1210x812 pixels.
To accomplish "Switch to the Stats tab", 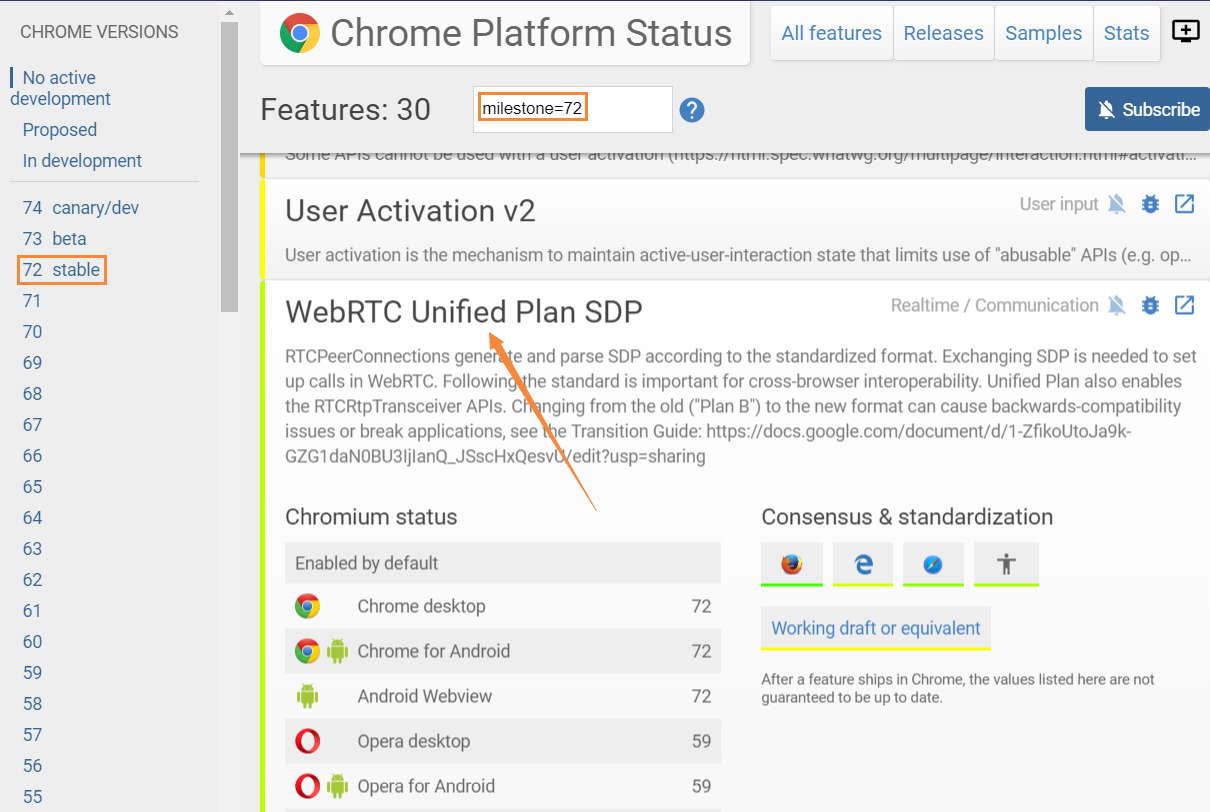I will pos(1127,32).
